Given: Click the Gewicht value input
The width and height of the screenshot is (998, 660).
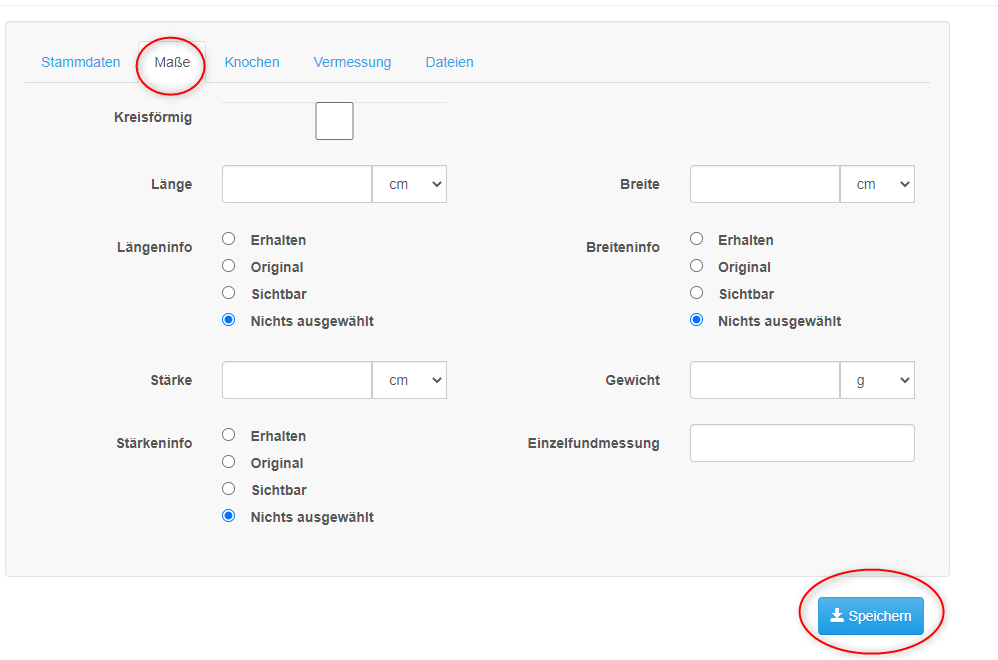Looking at the screenshot, I should pos(765,380).
